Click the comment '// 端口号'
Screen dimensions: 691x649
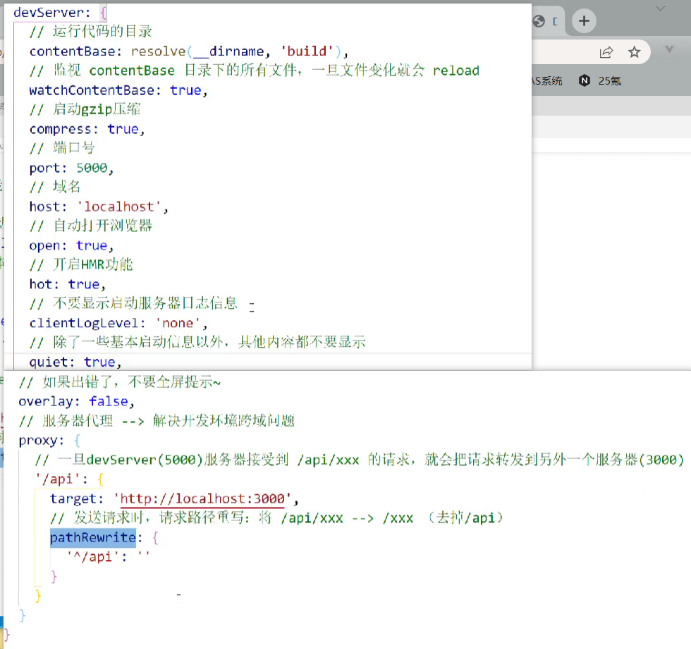click(x=62, y=148)
